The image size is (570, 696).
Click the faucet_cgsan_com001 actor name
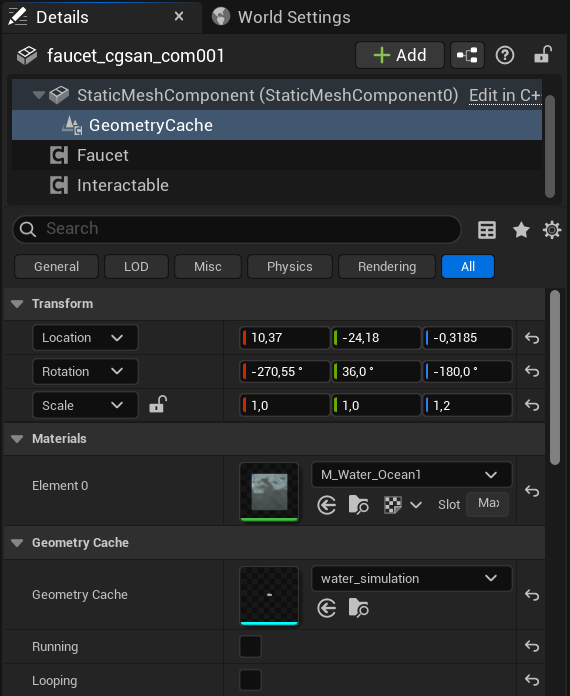pyautogui.click(x=135, y=56)
